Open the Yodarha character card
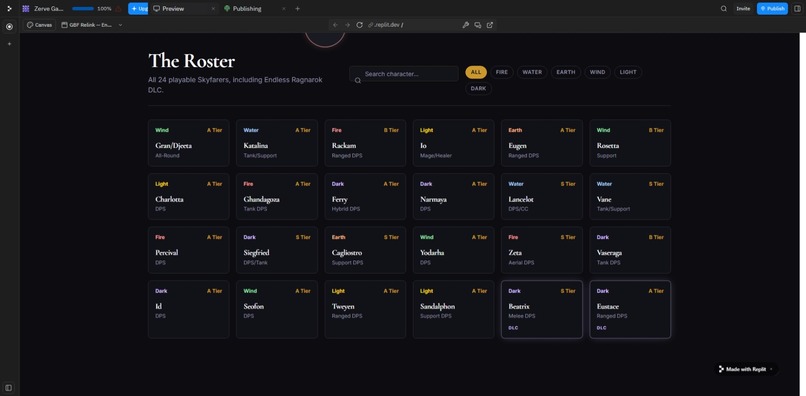806x396 pixels. [x=454, y=250]
